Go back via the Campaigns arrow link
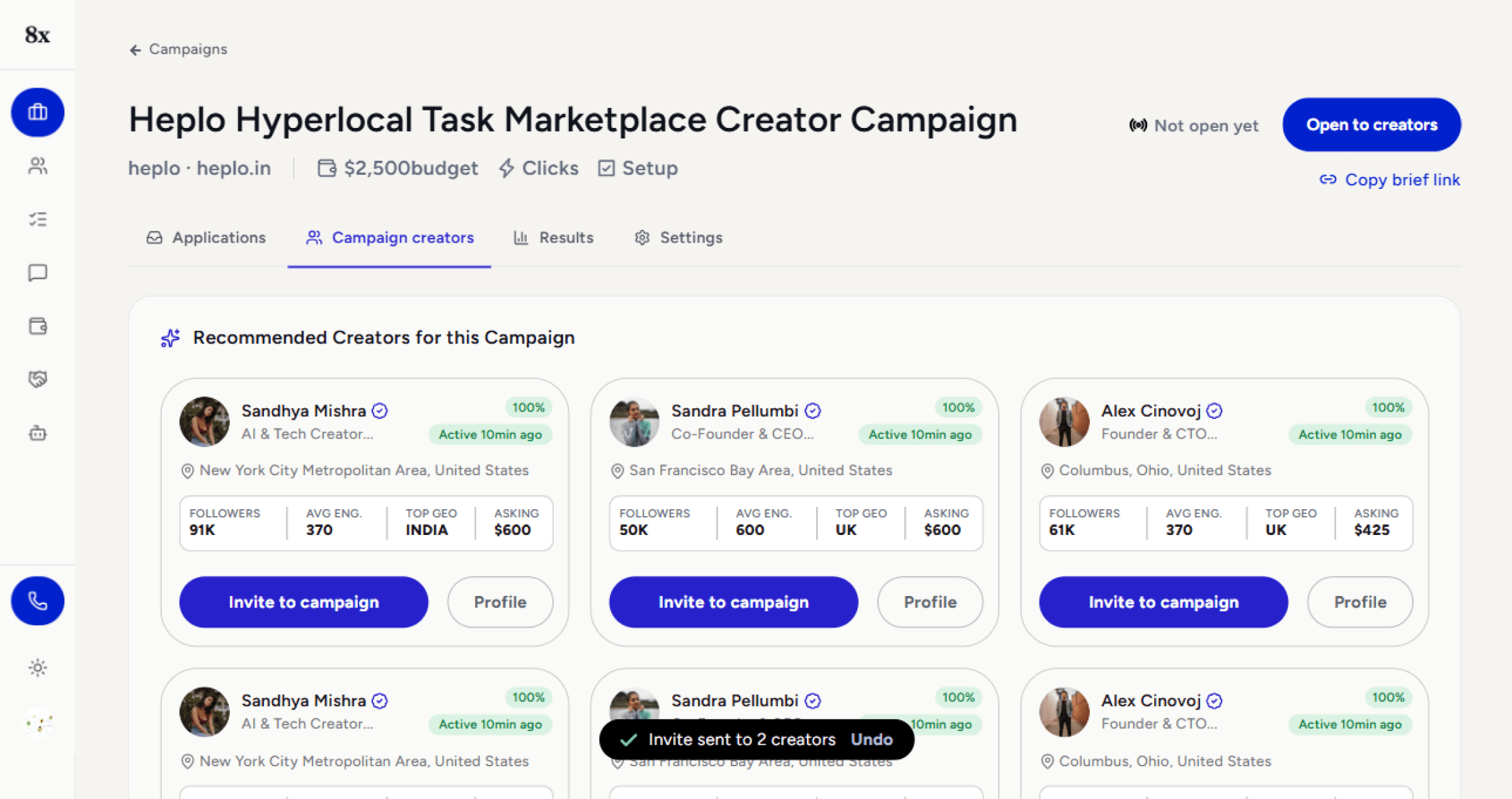Image resolution: width=1512 pixels, height=799 pixels. (178, 49)
